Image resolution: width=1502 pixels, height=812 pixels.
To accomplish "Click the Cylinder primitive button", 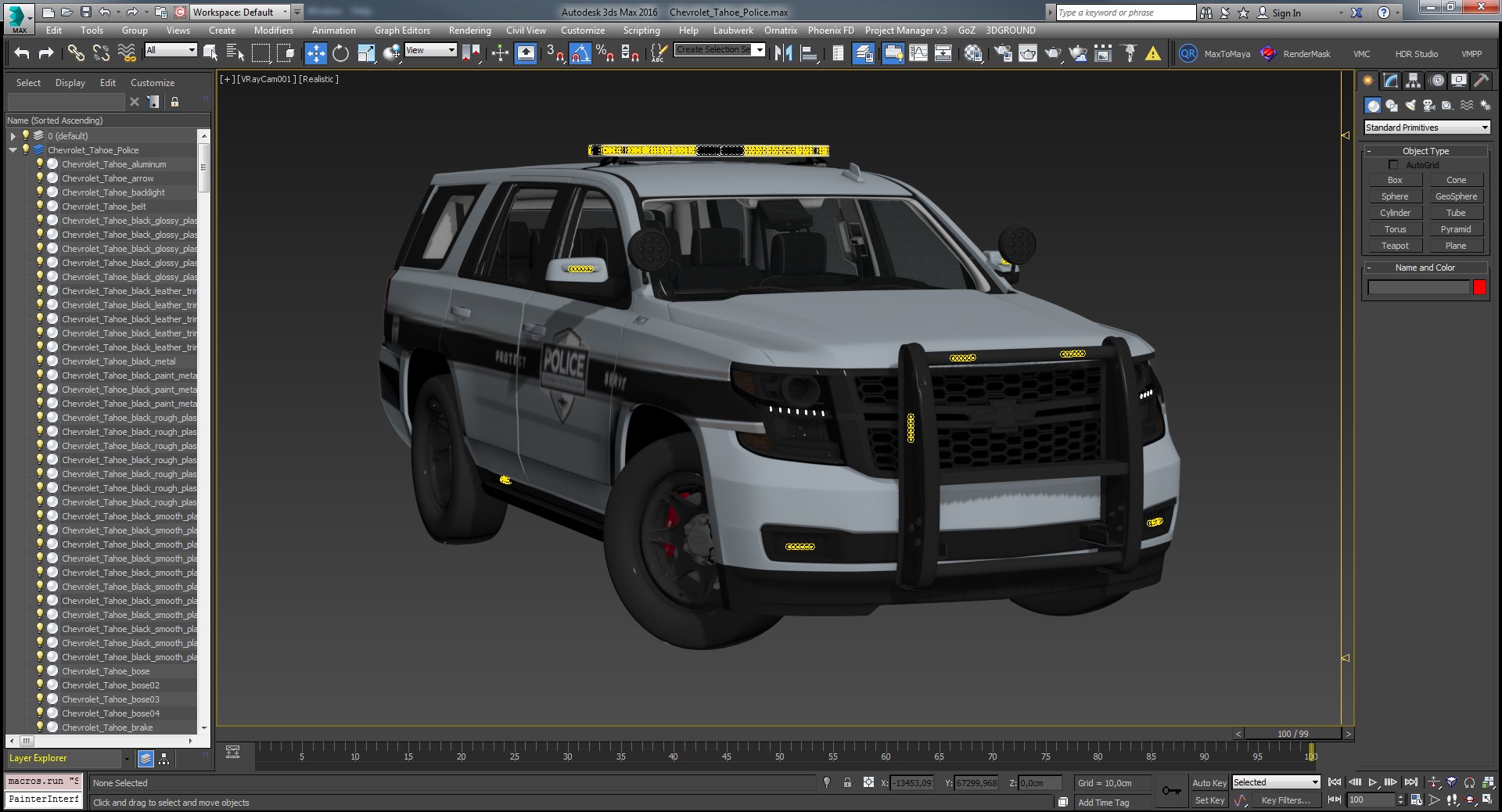I will pyautogui.click(x=1395, y=213).
